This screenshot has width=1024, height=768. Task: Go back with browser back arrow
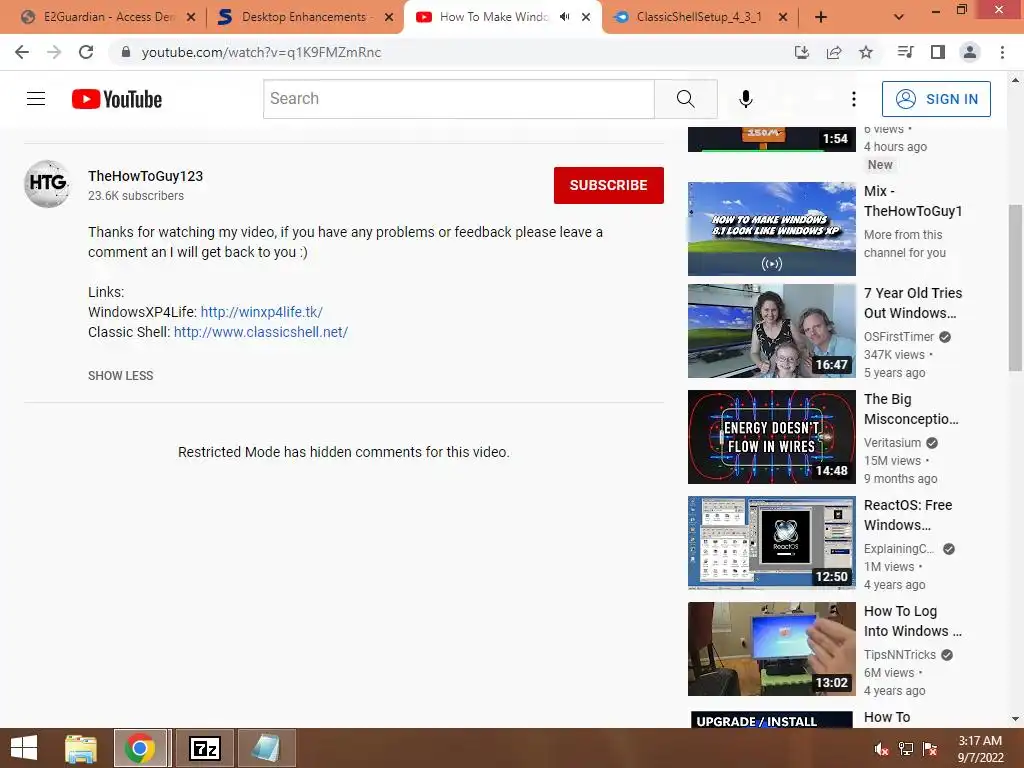click(22, 52)
